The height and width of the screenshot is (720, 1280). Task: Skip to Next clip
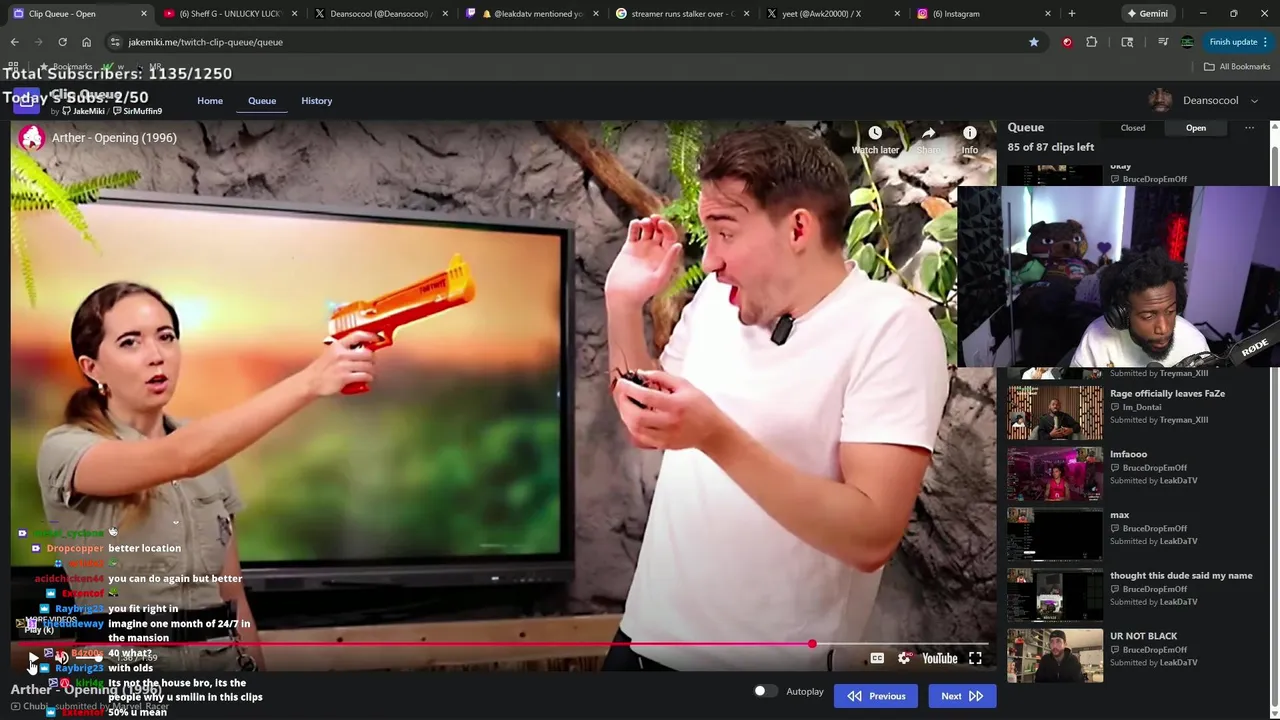pos(962,696)
